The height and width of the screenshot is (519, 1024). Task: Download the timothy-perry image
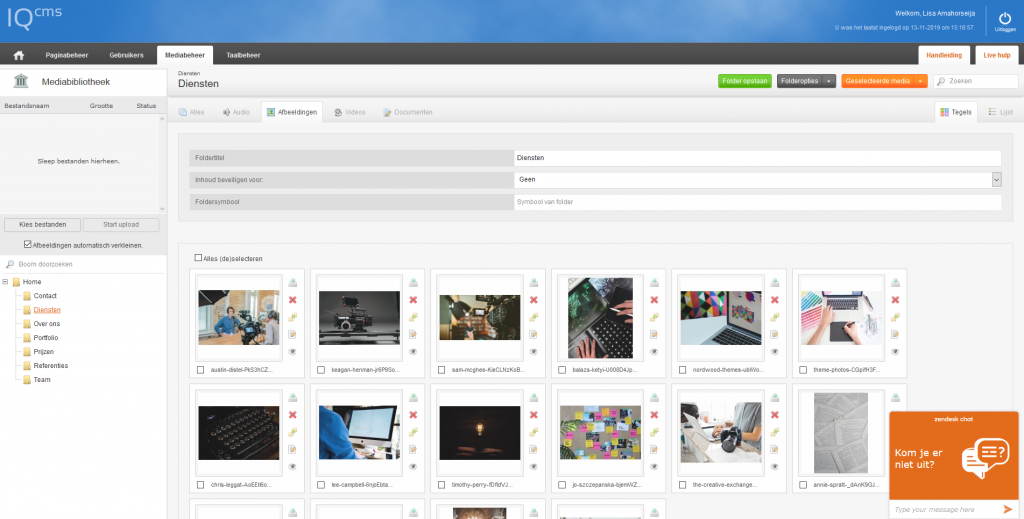tap(534, 398)
